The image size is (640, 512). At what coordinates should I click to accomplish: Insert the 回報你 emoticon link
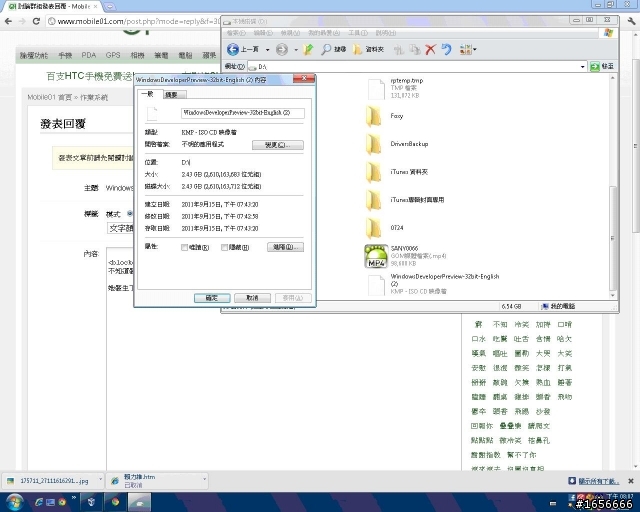coord(482,426)
